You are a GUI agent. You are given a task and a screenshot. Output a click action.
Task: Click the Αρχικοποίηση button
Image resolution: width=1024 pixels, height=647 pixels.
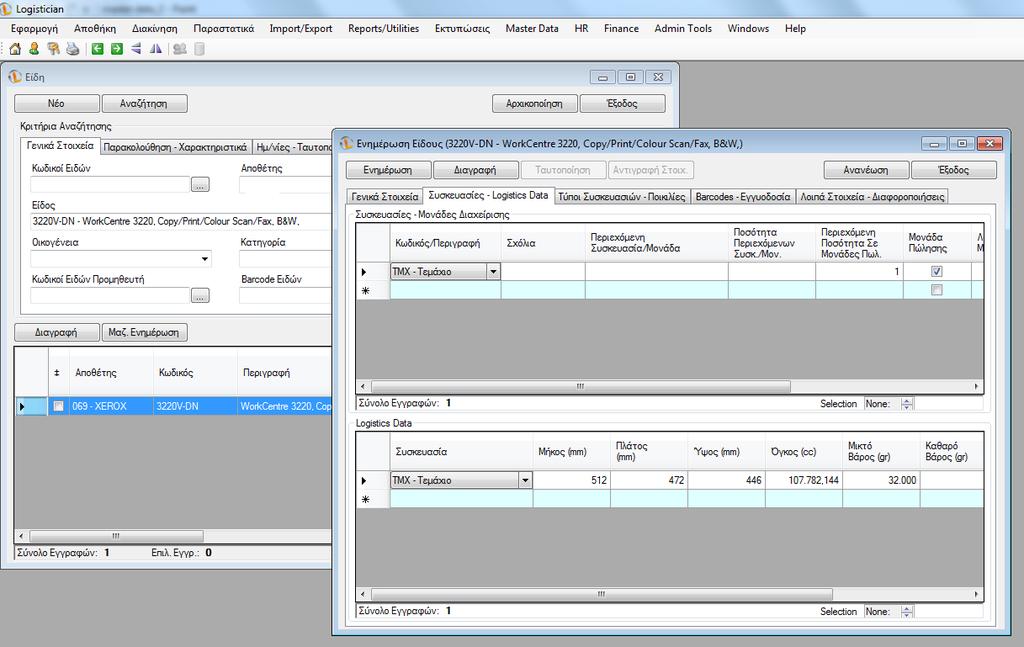534,104
